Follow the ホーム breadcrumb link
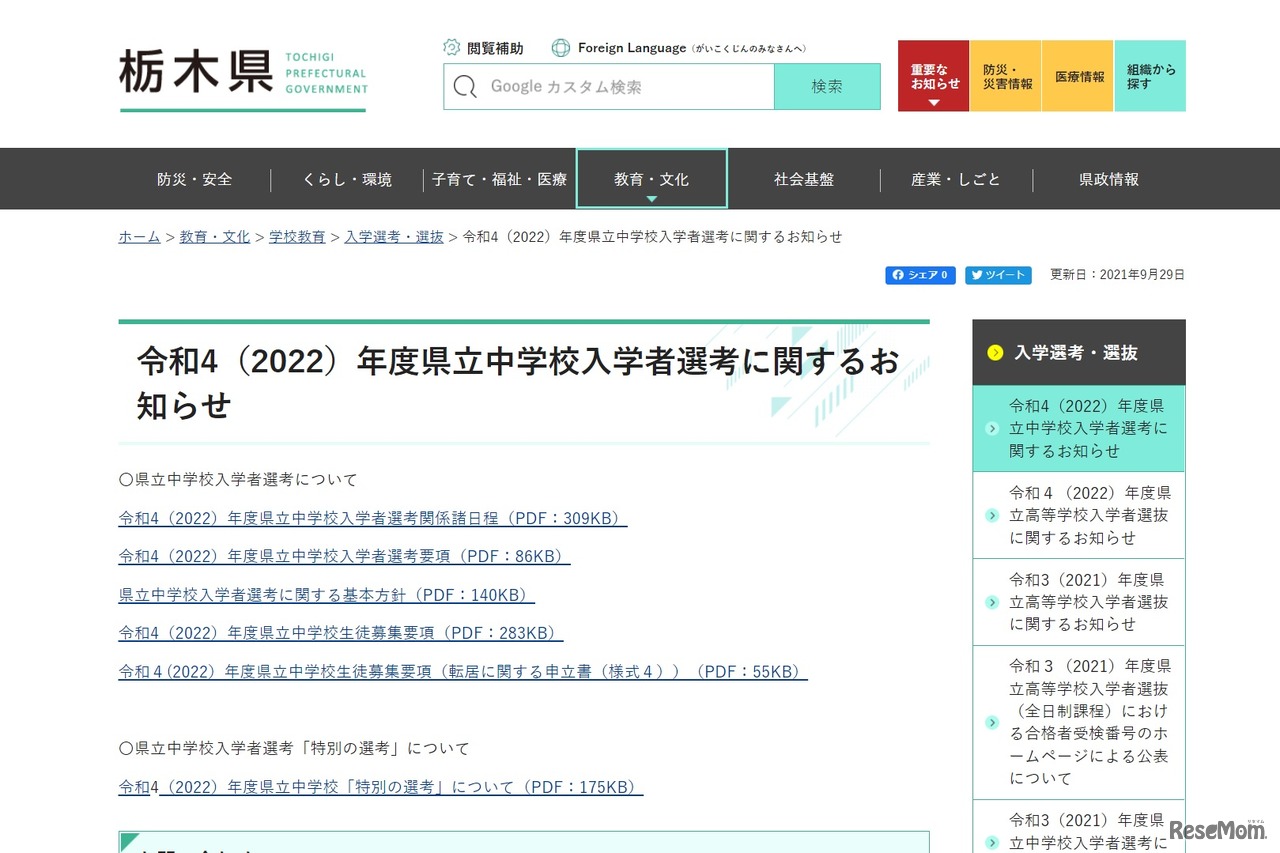 point(138,237)
